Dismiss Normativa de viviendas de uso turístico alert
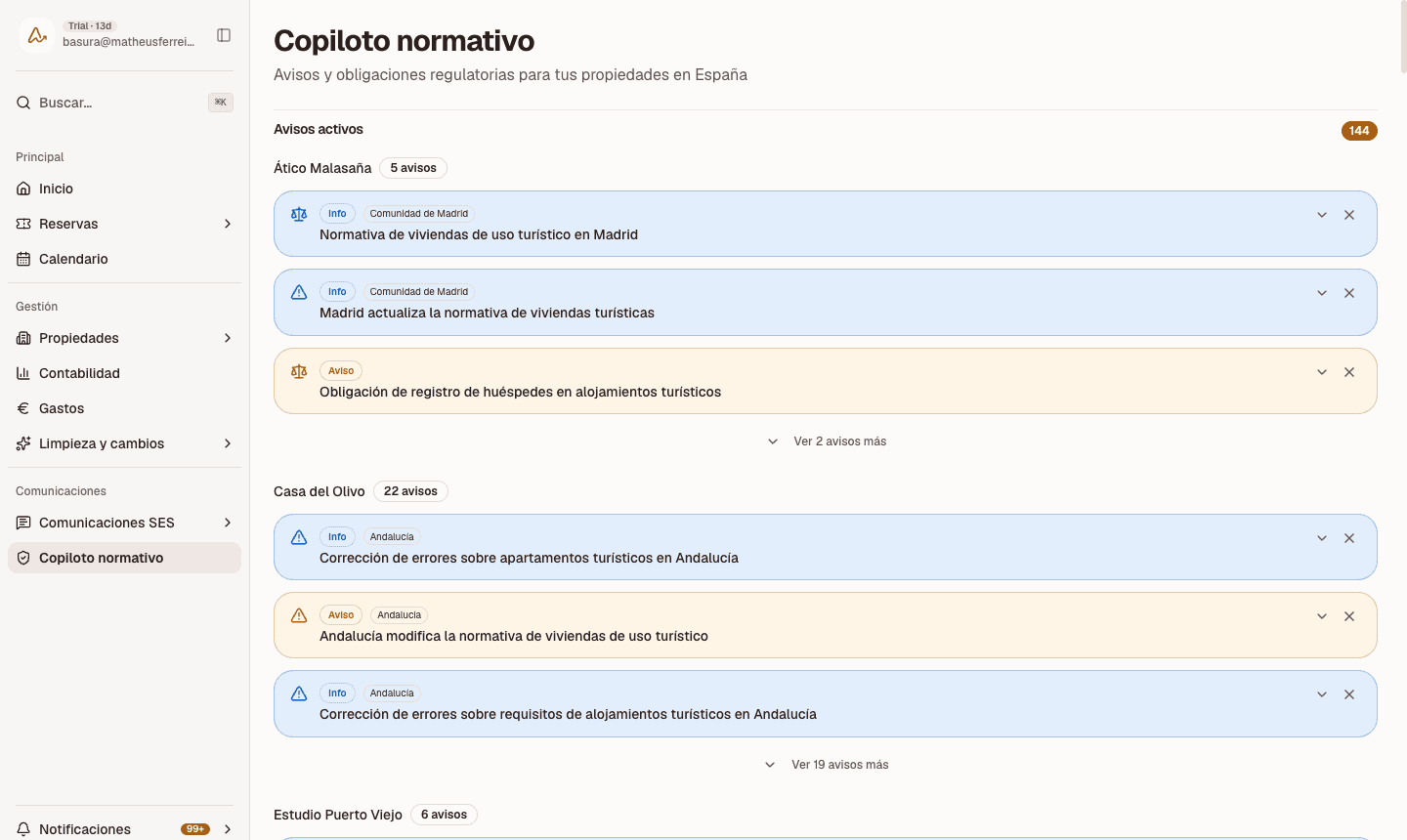This screenshot has height=840, width=1407. pyautogui.click(x=1349, y=215)
